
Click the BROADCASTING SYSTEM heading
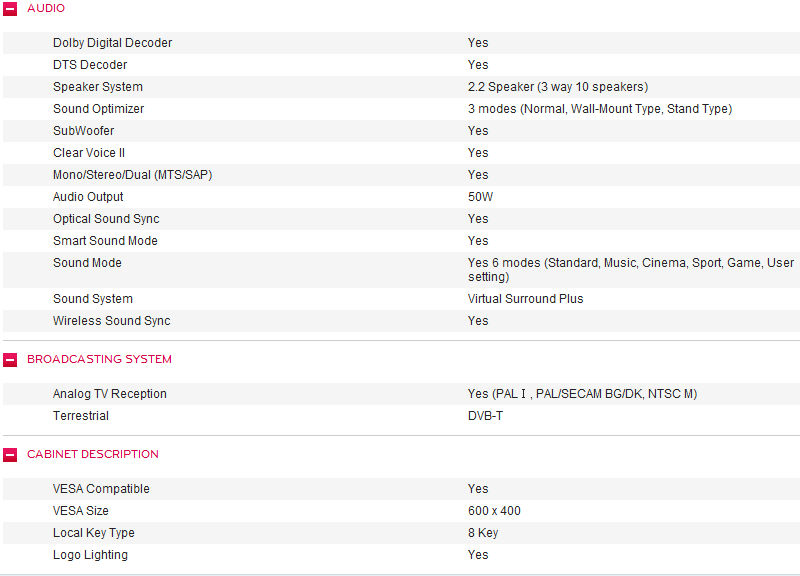click(99, 359)
